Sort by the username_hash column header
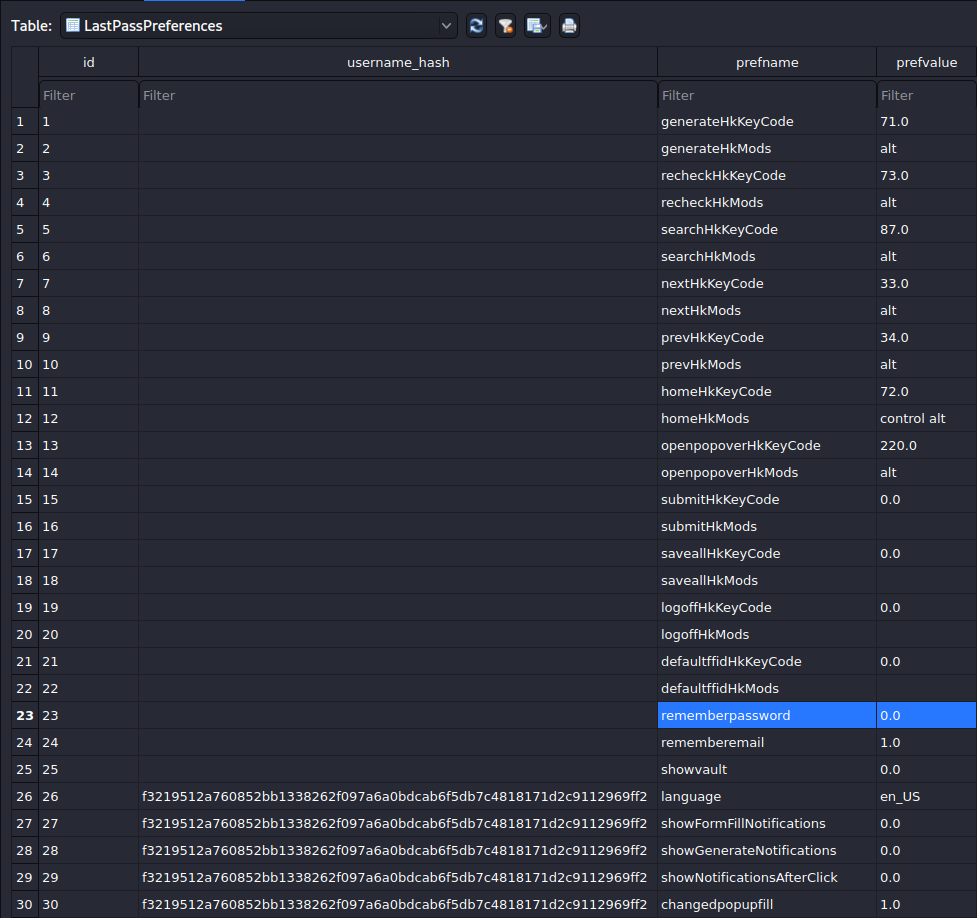This screenshot has width=977, height=918. click(397, 61)
